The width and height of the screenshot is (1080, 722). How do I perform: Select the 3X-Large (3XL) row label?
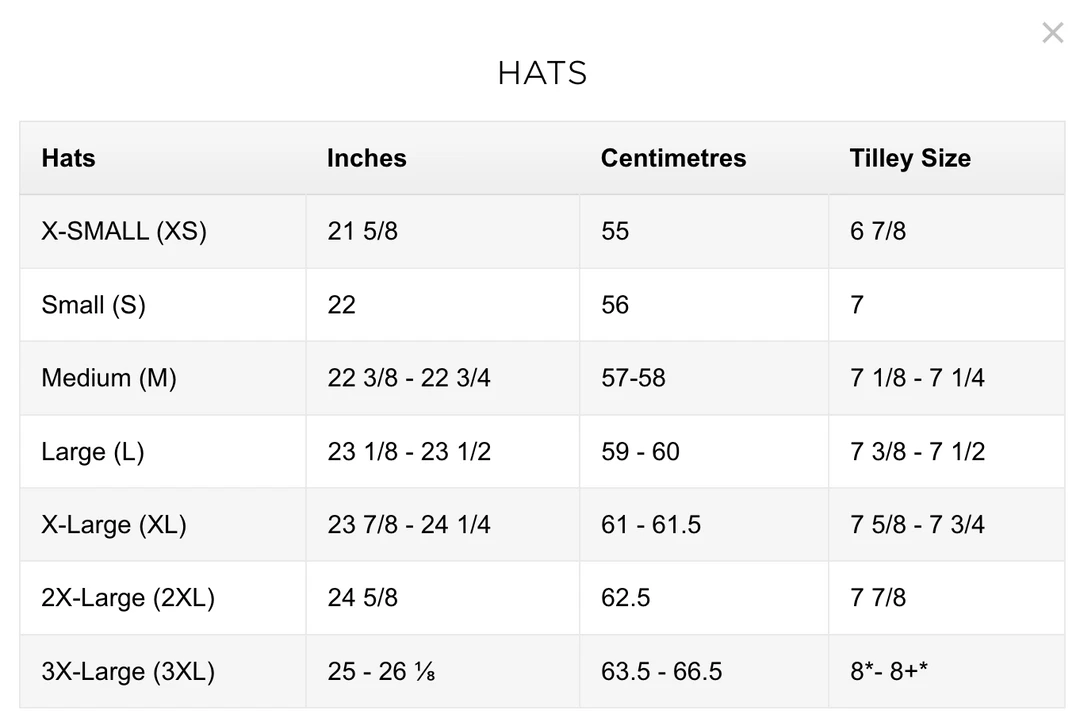(x=127, y=671)
